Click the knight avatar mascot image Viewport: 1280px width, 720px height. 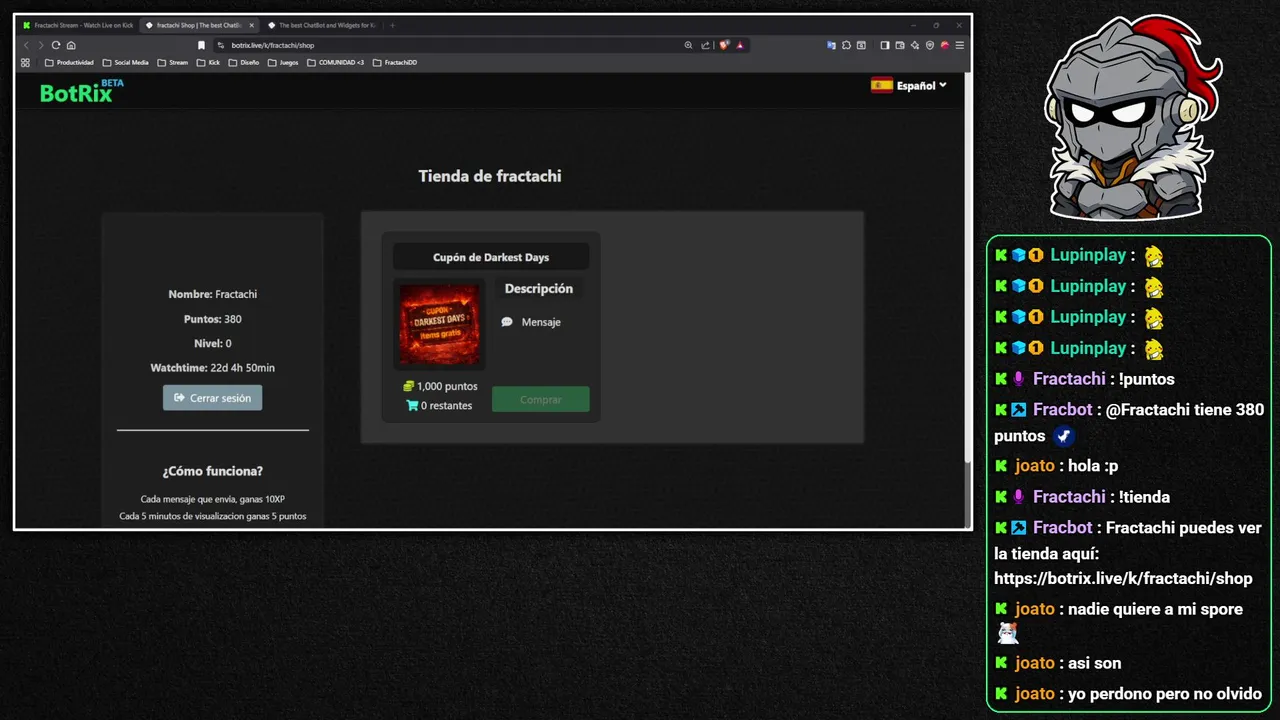coord(1131,118)
